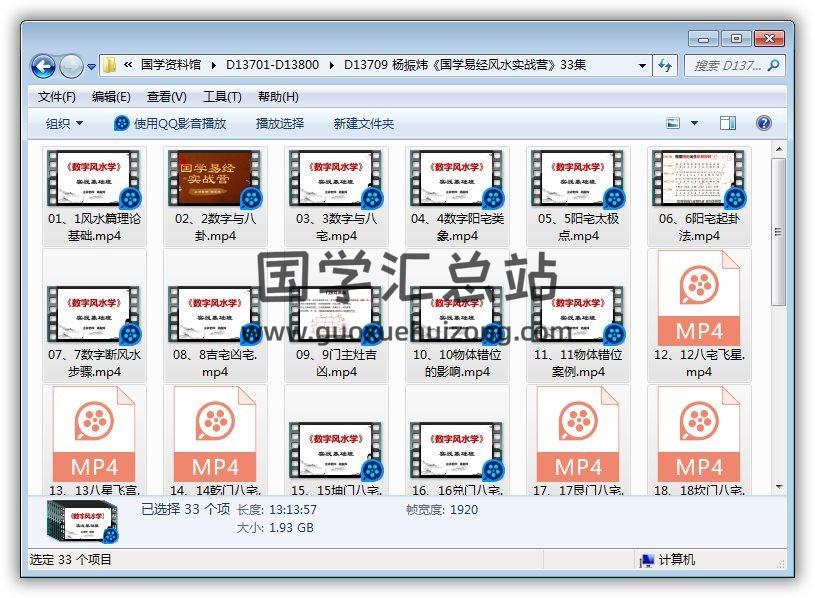Select the 02、2数字与八卦.mp4 video thumbnail
This screenshot has width=815, height=598.
pyautogui.click(x=216, y=180)
